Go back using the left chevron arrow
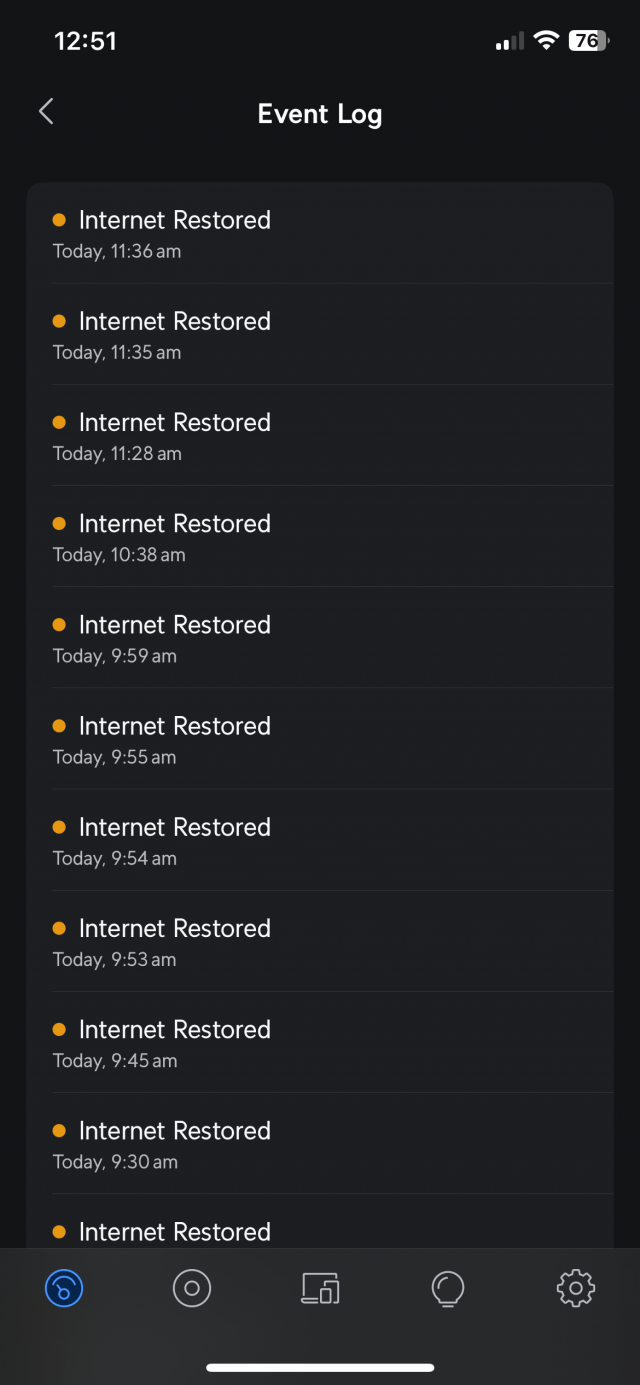Image resolution: width=640 pixels, height=1385 pixels. click(46, 112)
